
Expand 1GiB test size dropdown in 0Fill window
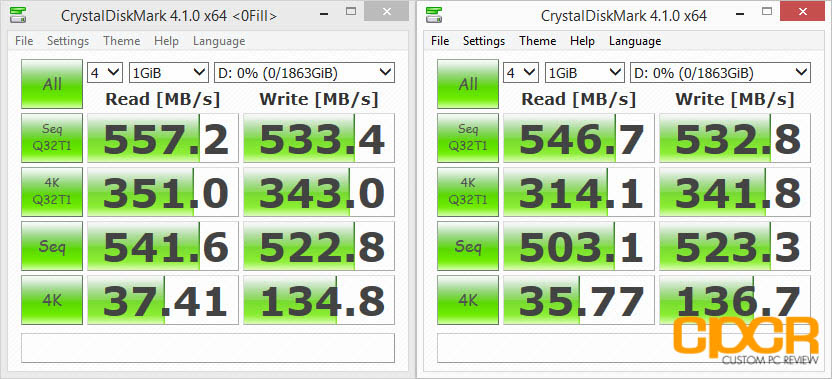click(x=169, y=73)
